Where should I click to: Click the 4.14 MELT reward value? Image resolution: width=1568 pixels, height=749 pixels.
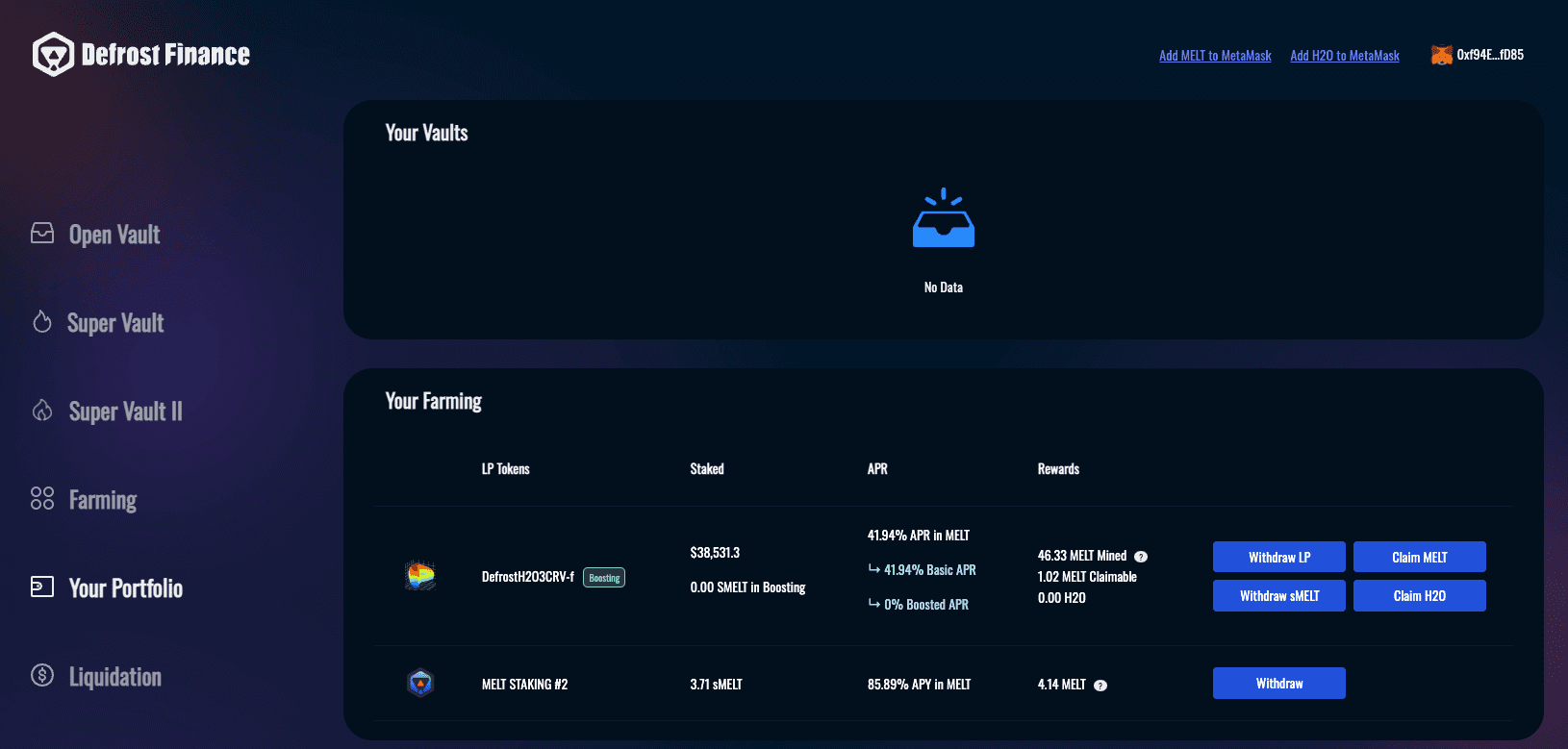1062,685
